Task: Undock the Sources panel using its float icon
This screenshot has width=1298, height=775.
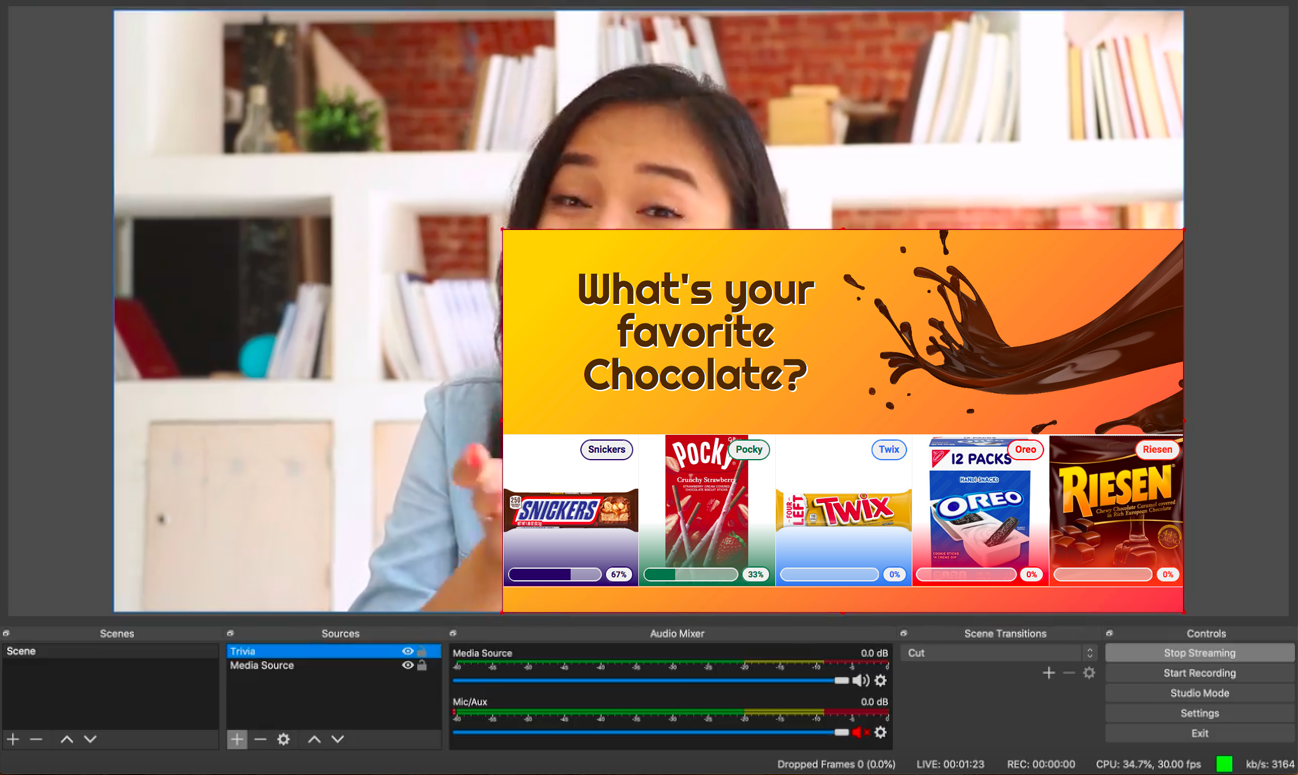Action: 231,633
